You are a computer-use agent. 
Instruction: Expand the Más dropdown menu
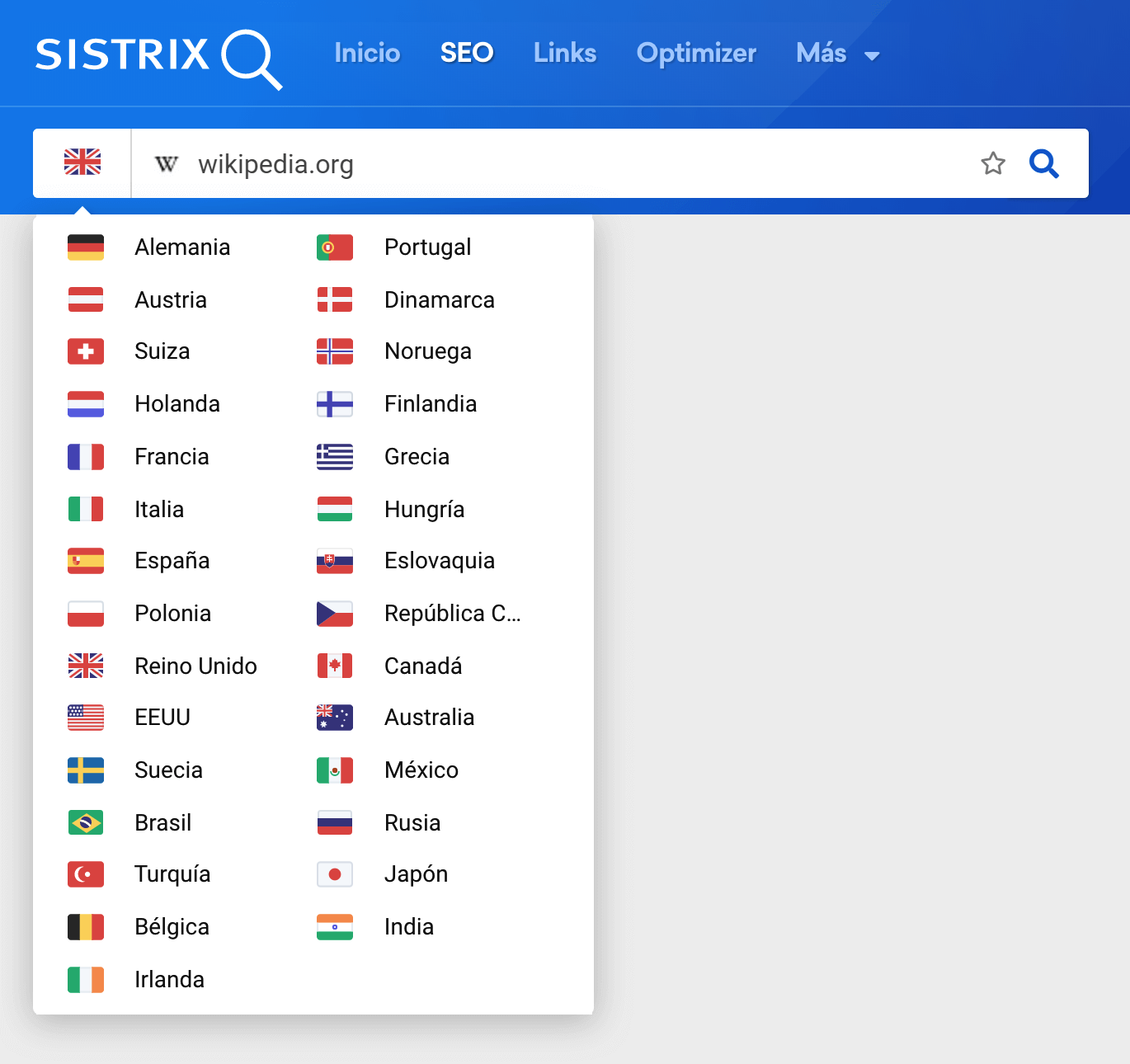(x=837, y=54)
